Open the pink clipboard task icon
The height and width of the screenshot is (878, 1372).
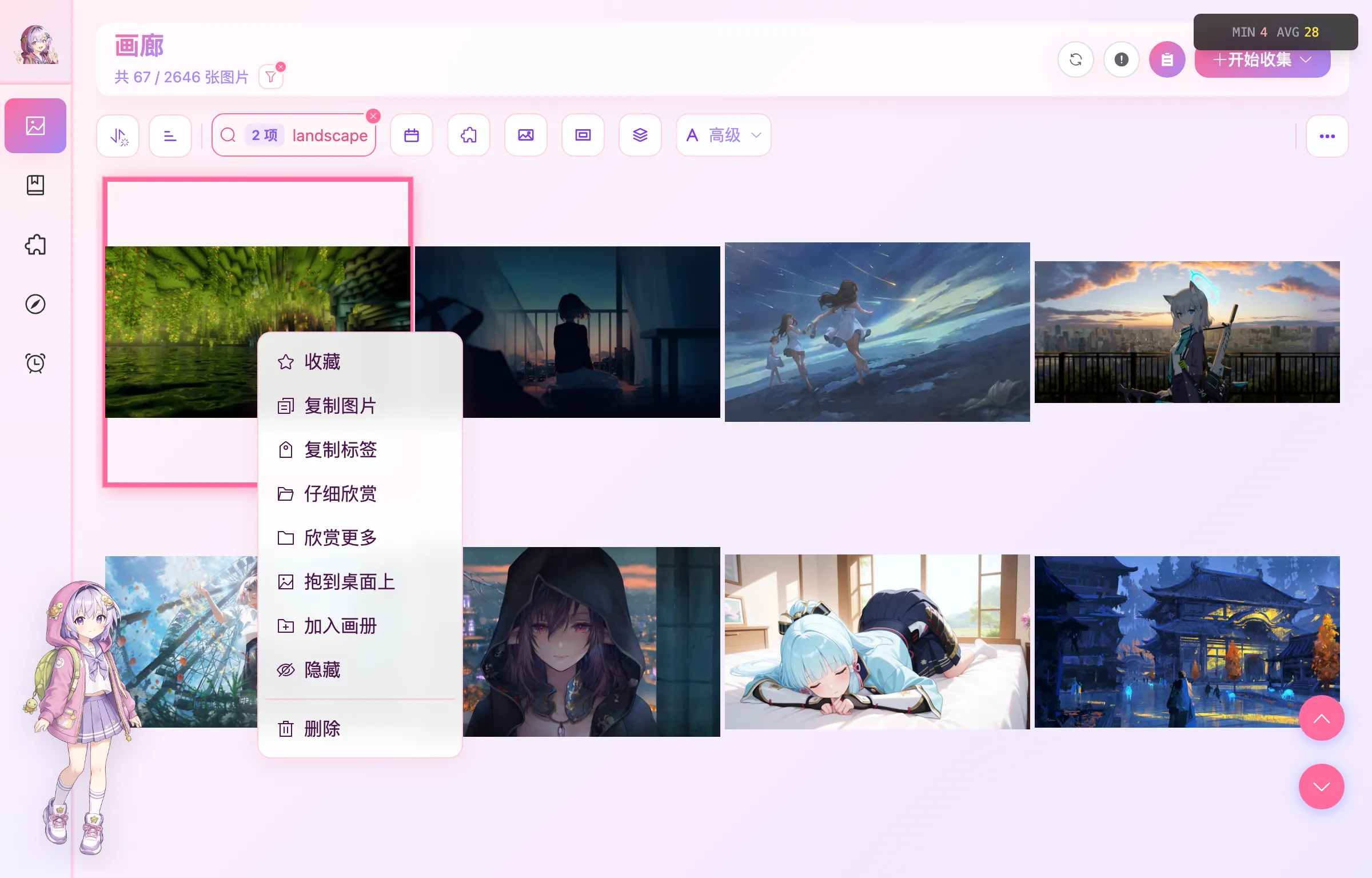[1167, 59]
